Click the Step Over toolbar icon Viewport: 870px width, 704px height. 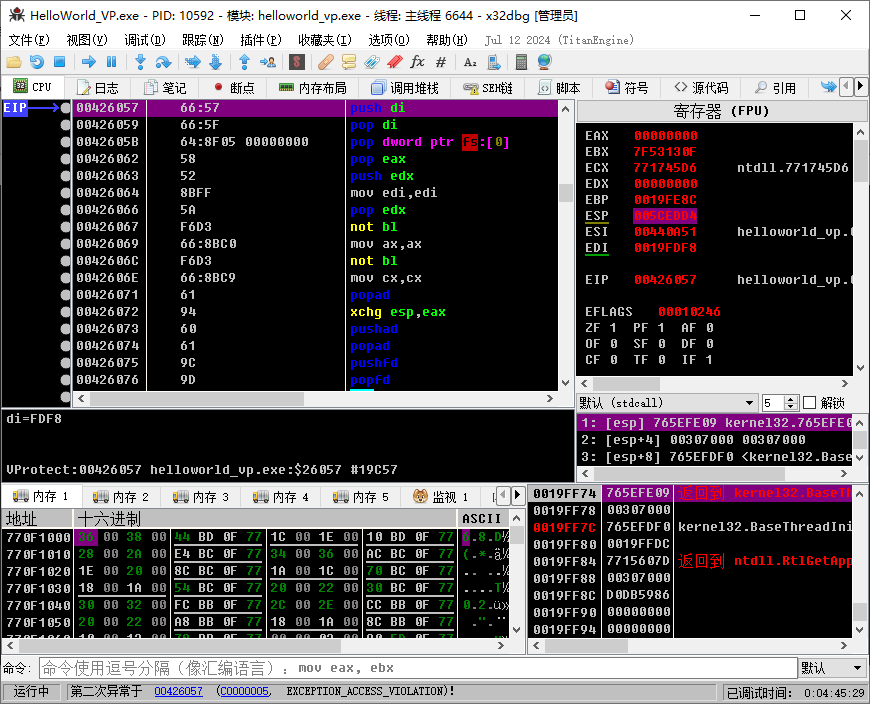163,62
